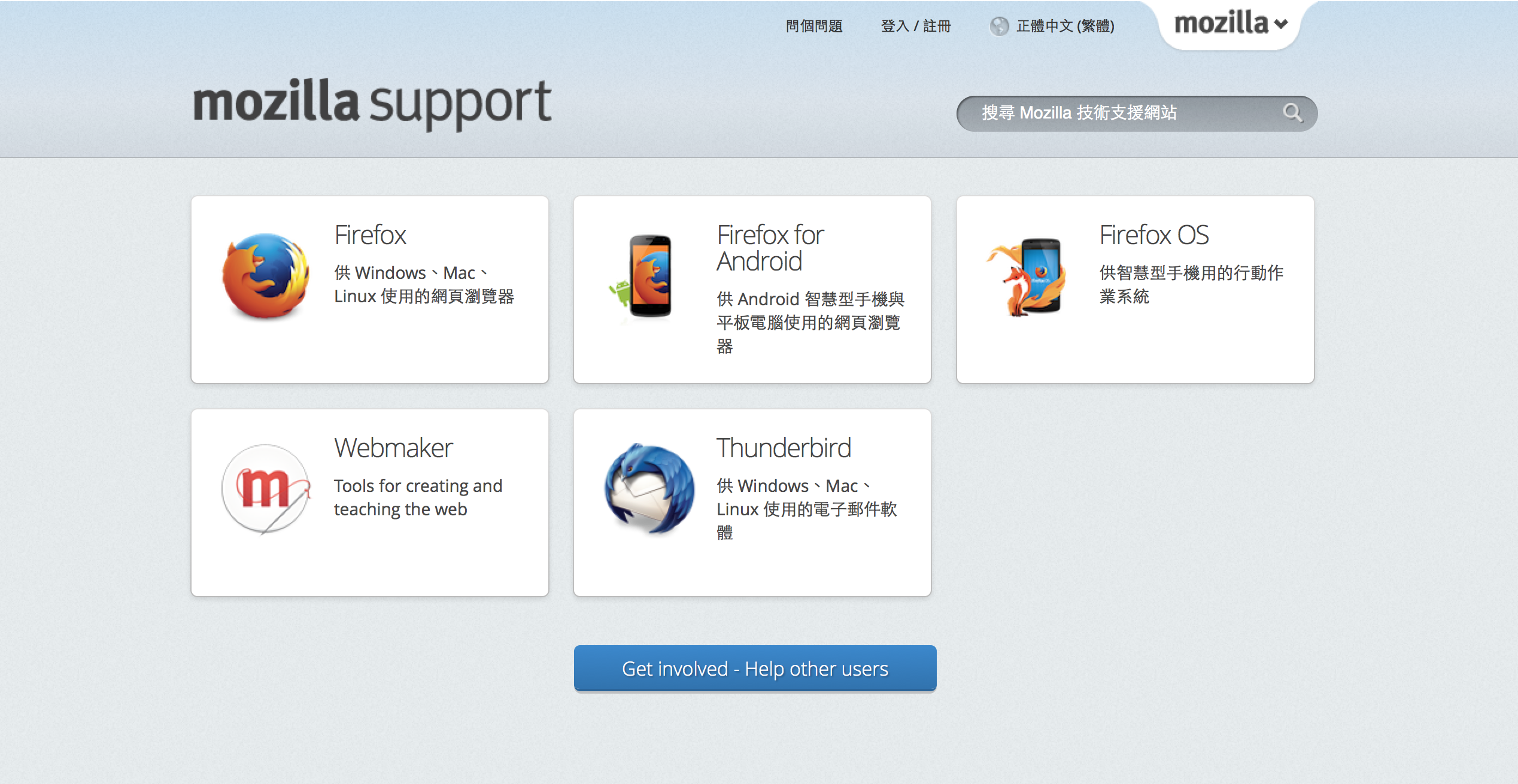
Task: Open the 正體中文 (繁體) language selector
Action: 1065,26
